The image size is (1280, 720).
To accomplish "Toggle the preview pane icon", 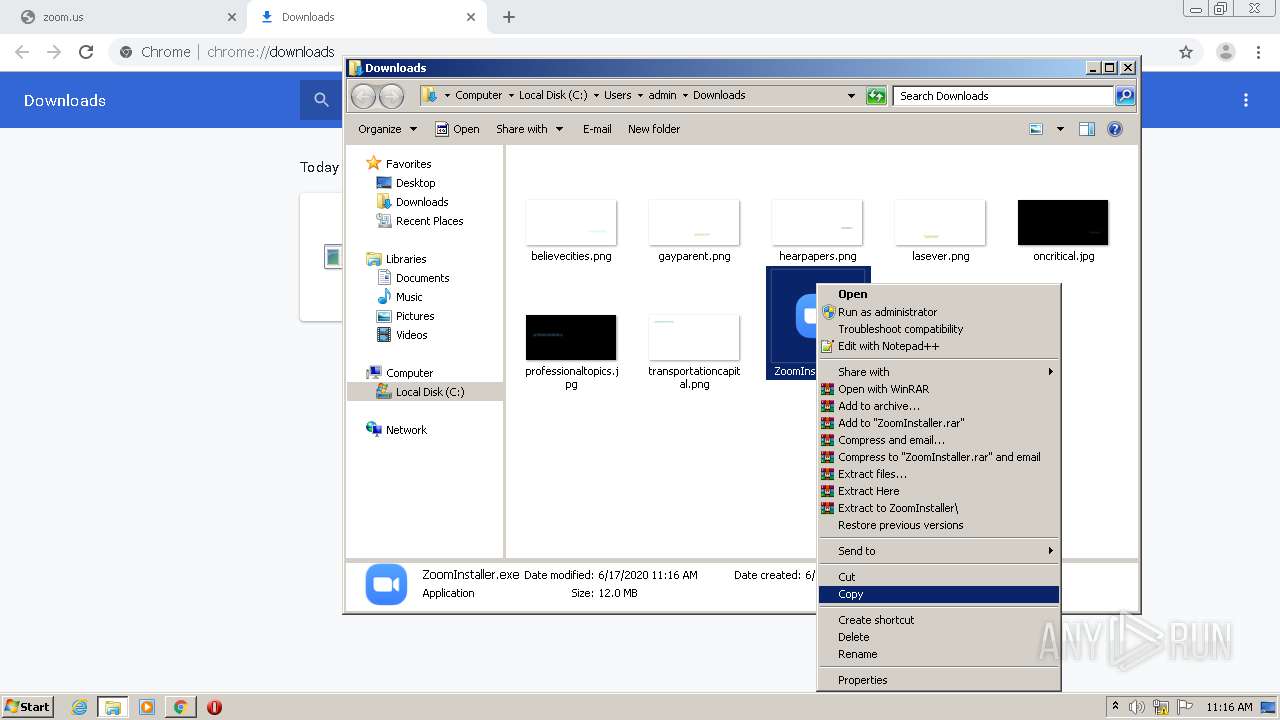I will click(x=1087, y=129).
